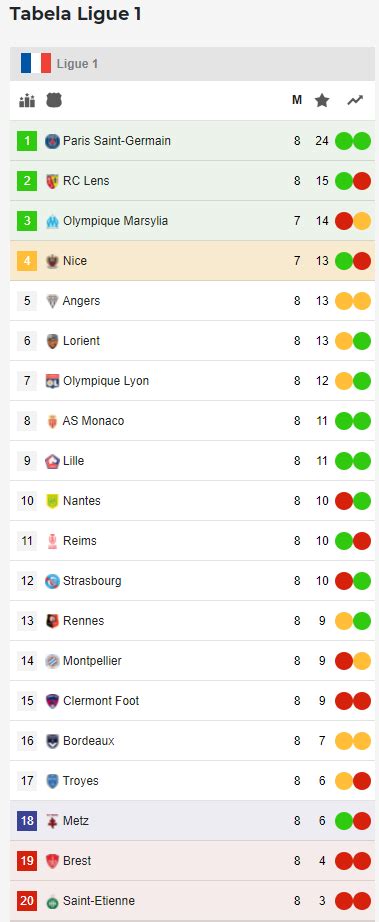Open RC Lens team link

click(x=86, y=181)
